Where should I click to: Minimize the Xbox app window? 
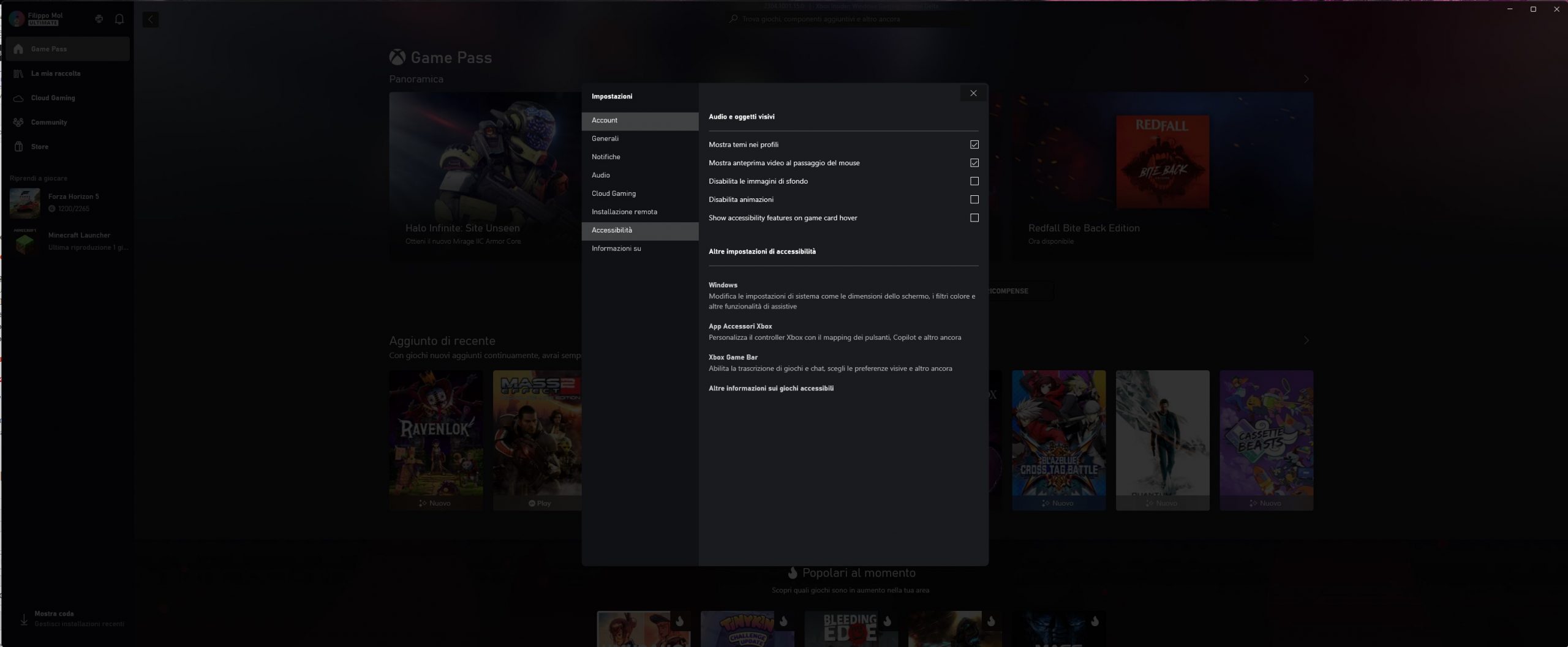(1510, 9)
